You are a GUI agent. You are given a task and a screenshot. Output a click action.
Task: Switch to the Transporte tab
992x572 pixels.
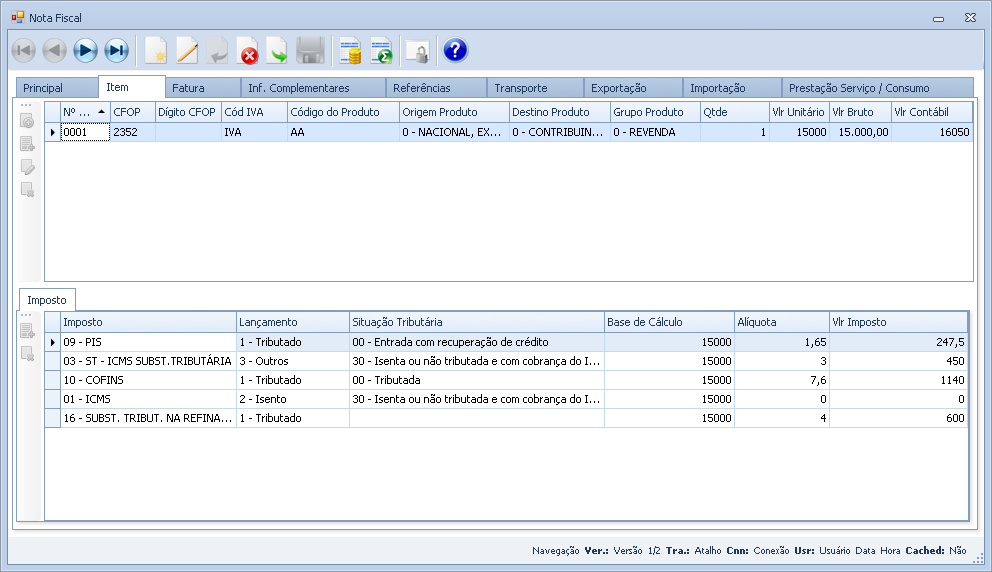520,88
